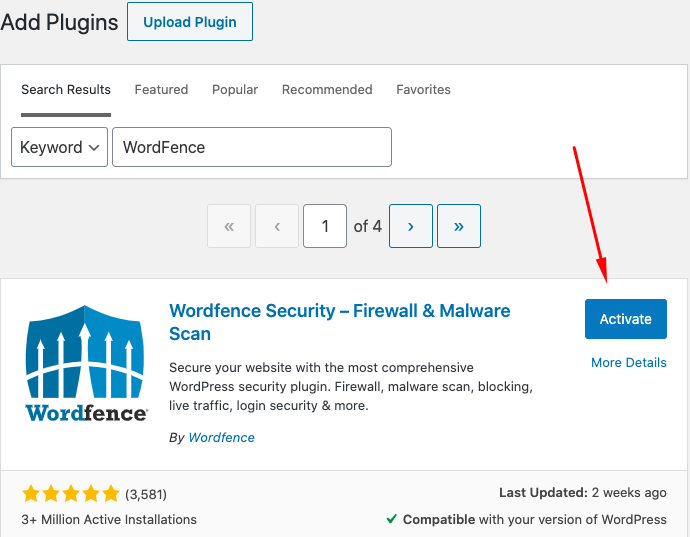Open the Popular plugins tab
Viewport: 690px width, 537px height.
(235, 89)
